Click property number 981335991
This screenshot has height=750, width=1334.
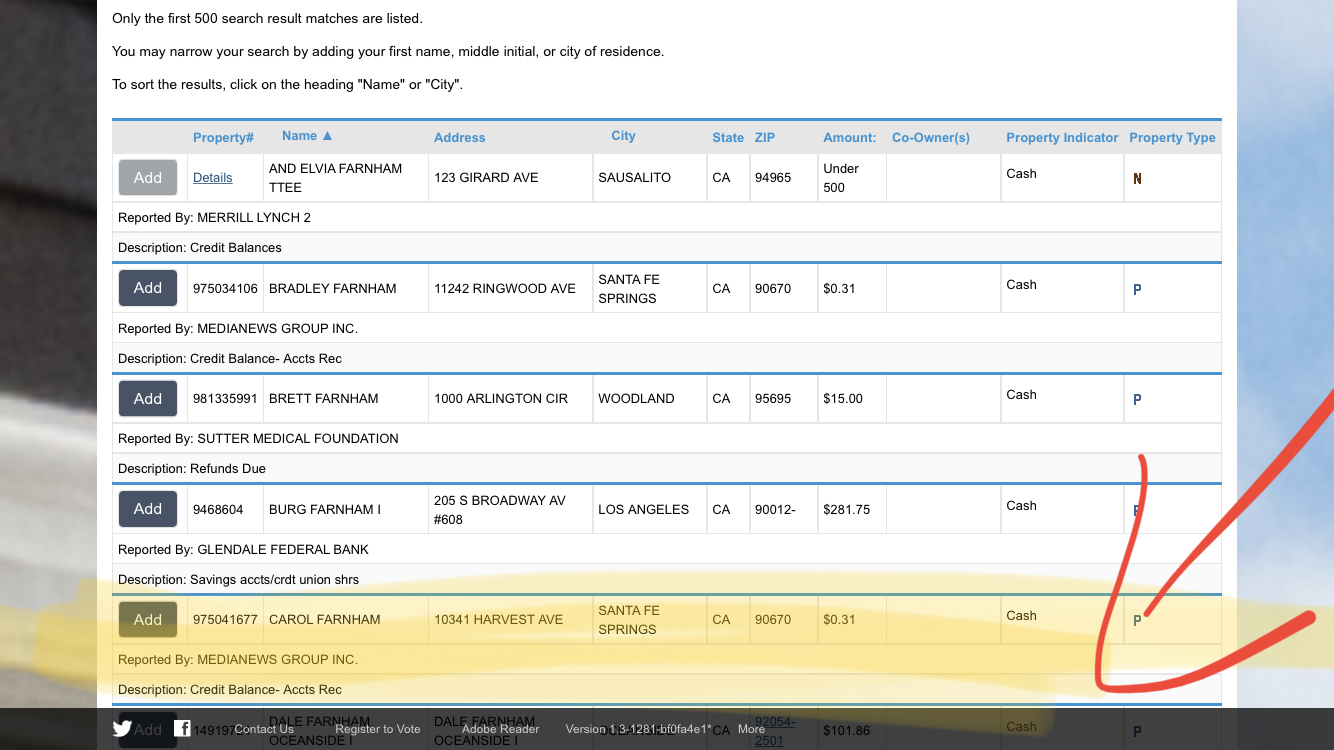pos(225,398)
